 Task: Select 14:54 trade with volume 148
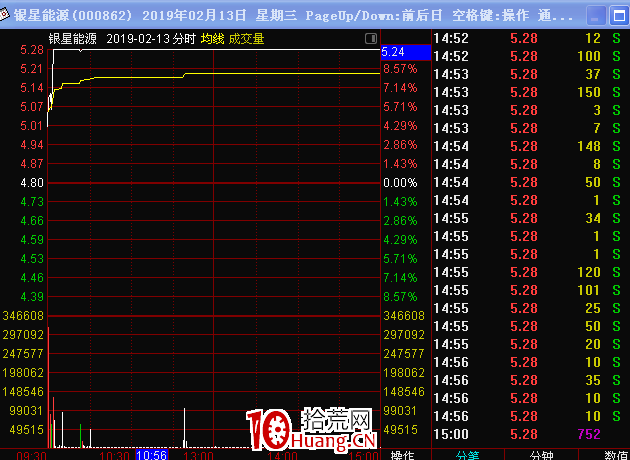(x=528, y=146)
